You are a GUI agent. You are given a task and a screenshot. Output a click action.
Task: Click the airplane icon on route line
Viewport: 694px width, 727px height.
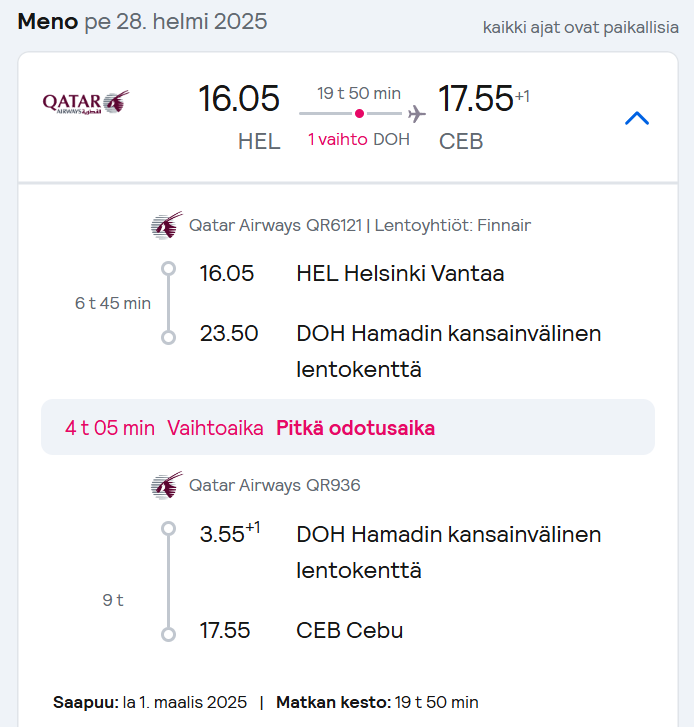(417, 114)
